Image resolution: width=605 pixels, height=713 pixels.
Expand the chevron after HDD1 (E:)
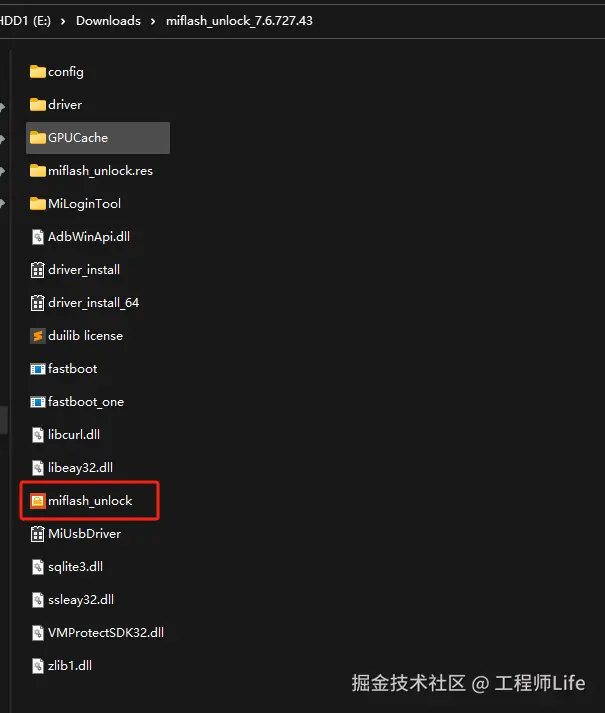click(63, 21)
